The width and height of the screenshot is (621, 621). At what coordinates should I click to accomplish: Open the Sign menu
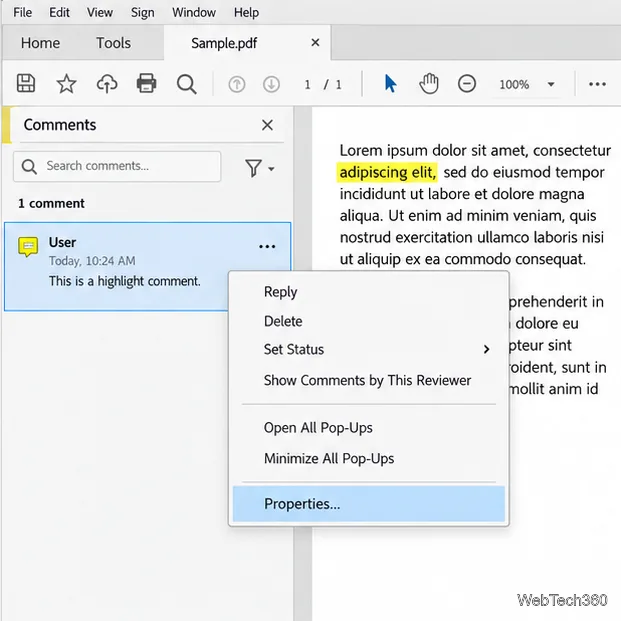click(143, 13)
